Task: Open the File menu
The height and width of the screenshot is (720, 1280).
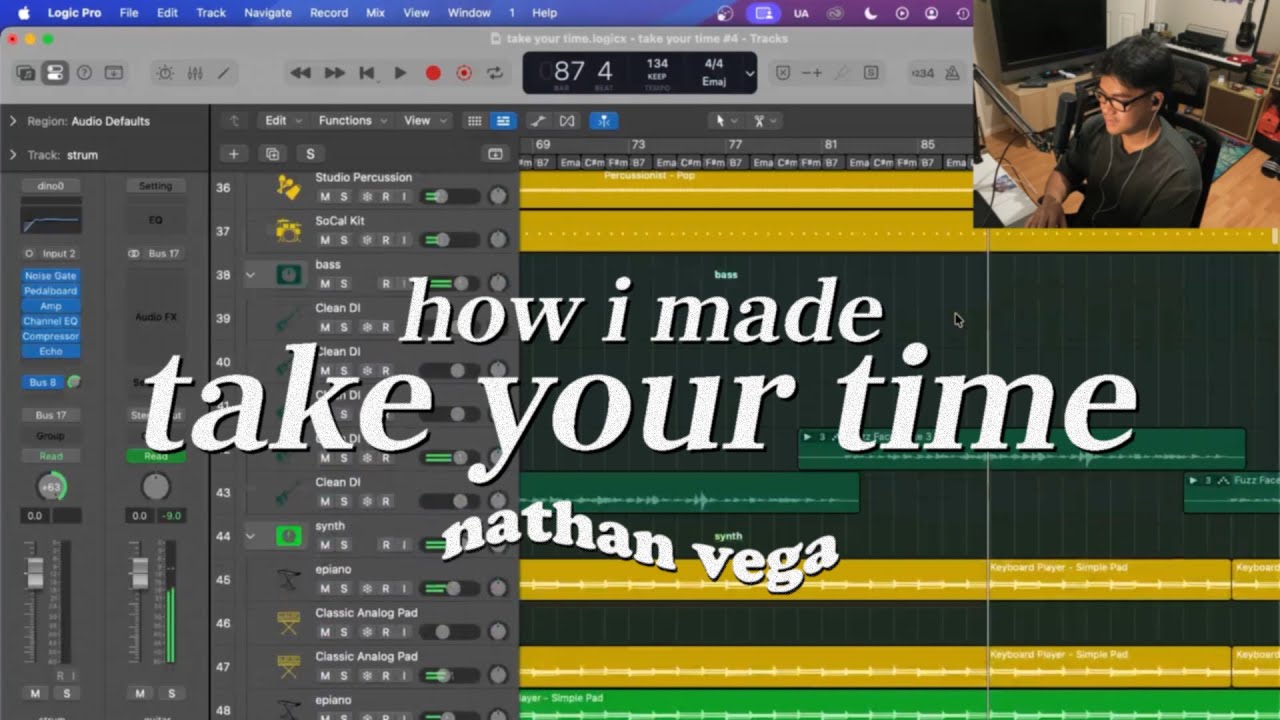Action: pos(129,13)
